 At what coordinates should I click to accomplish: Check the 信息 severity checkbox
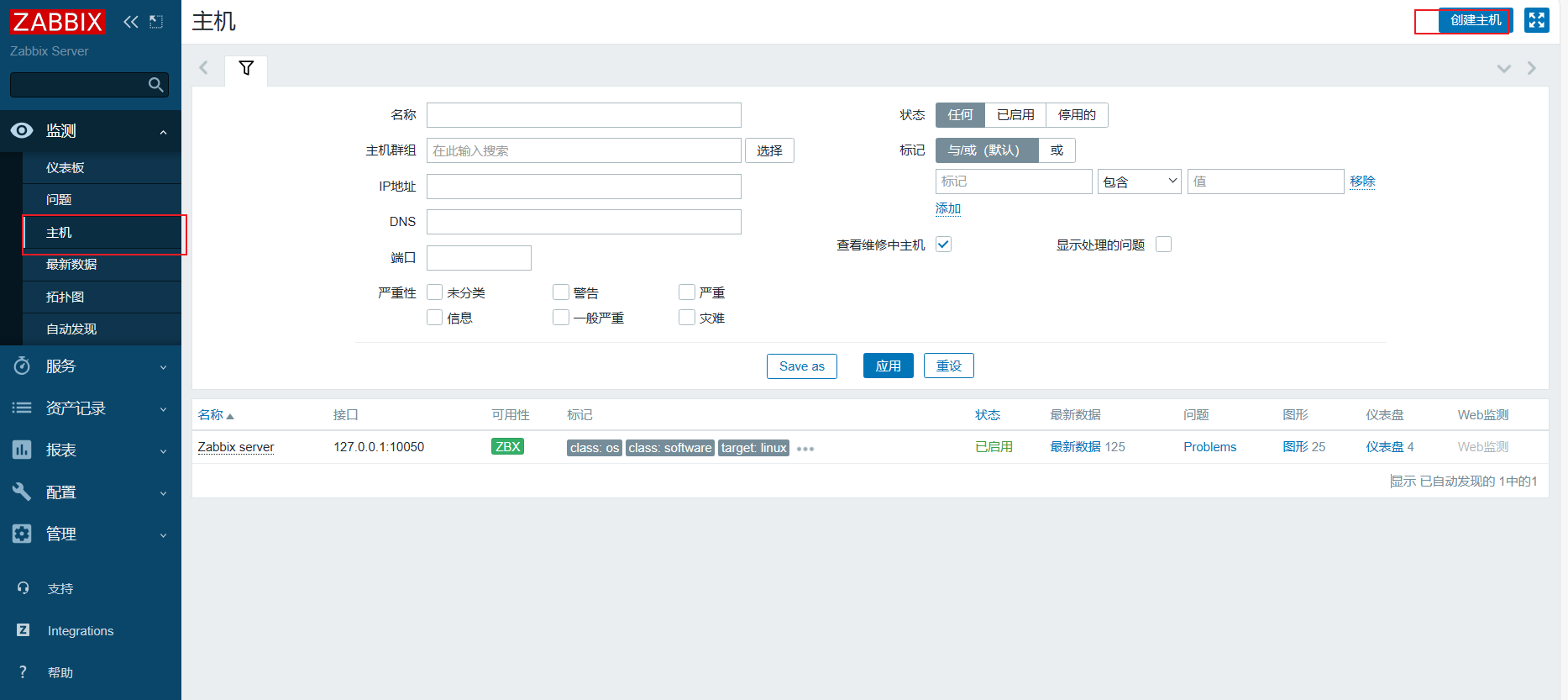click(435, 318)
